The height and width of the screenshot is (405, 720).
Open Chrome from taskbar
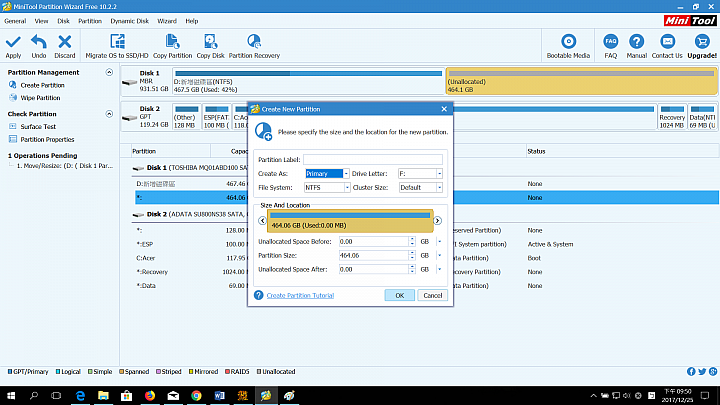(196, 395)
